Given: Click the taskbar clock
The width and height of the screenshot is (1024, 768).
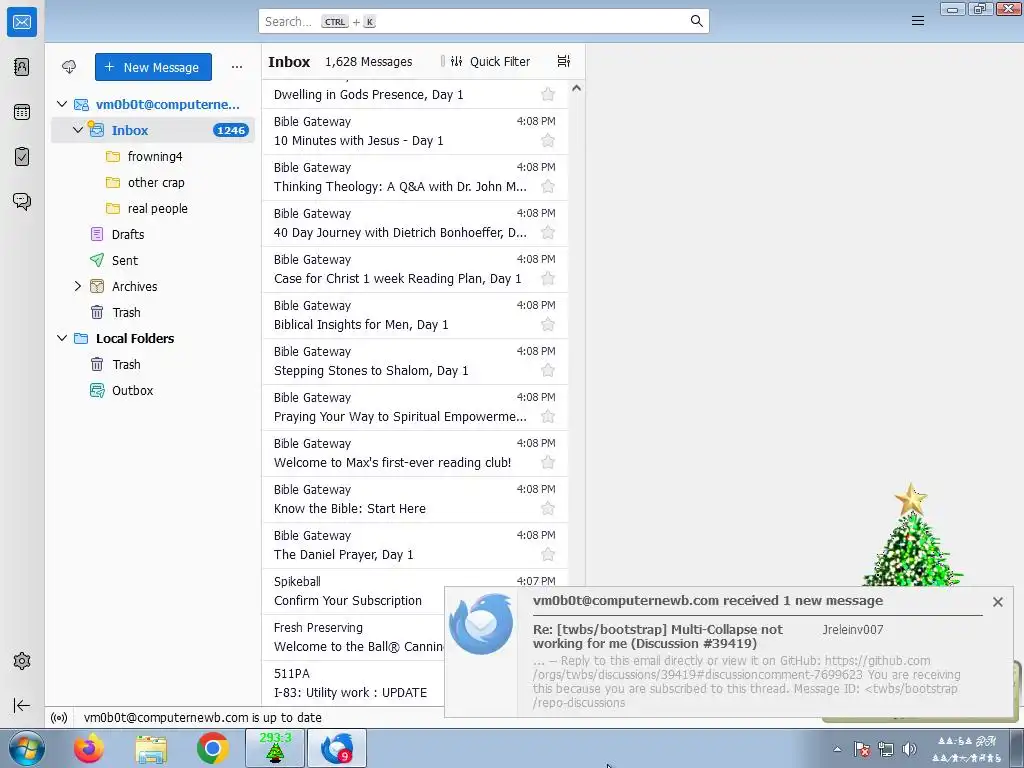Looking at the screenshot, I should [x=967, y=749].
